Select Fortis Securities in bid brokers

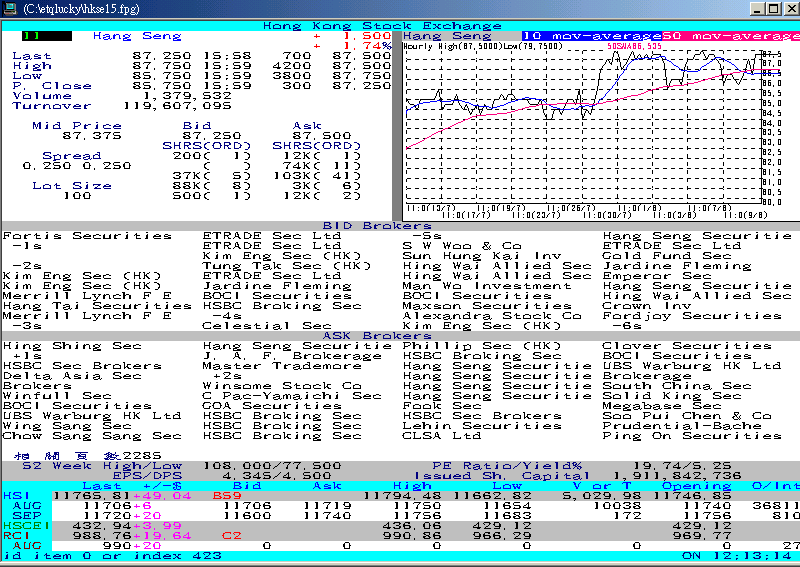[87, 236]
